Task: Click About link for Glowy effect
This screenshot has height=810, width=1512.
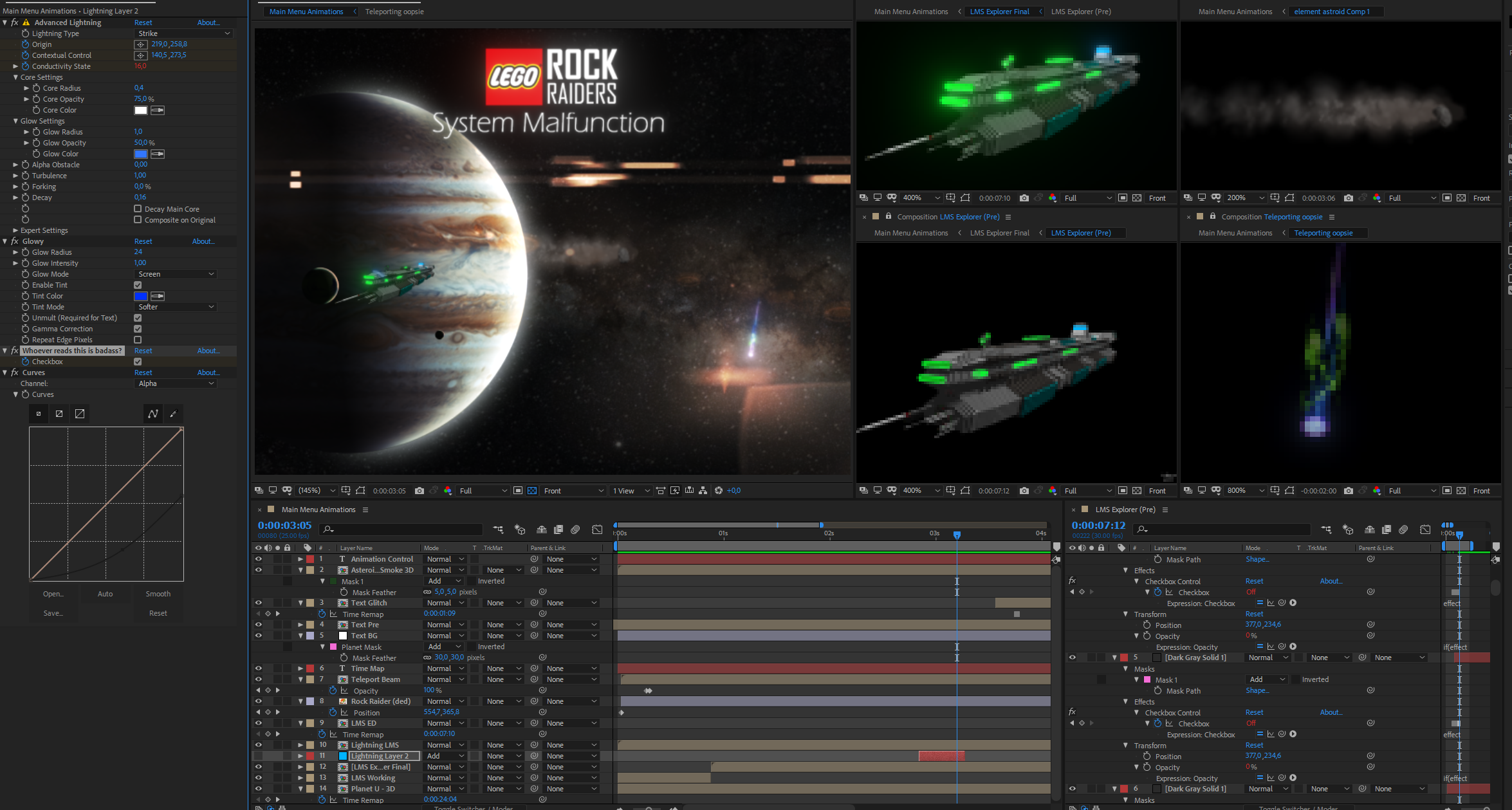Action: pos(203,241)
